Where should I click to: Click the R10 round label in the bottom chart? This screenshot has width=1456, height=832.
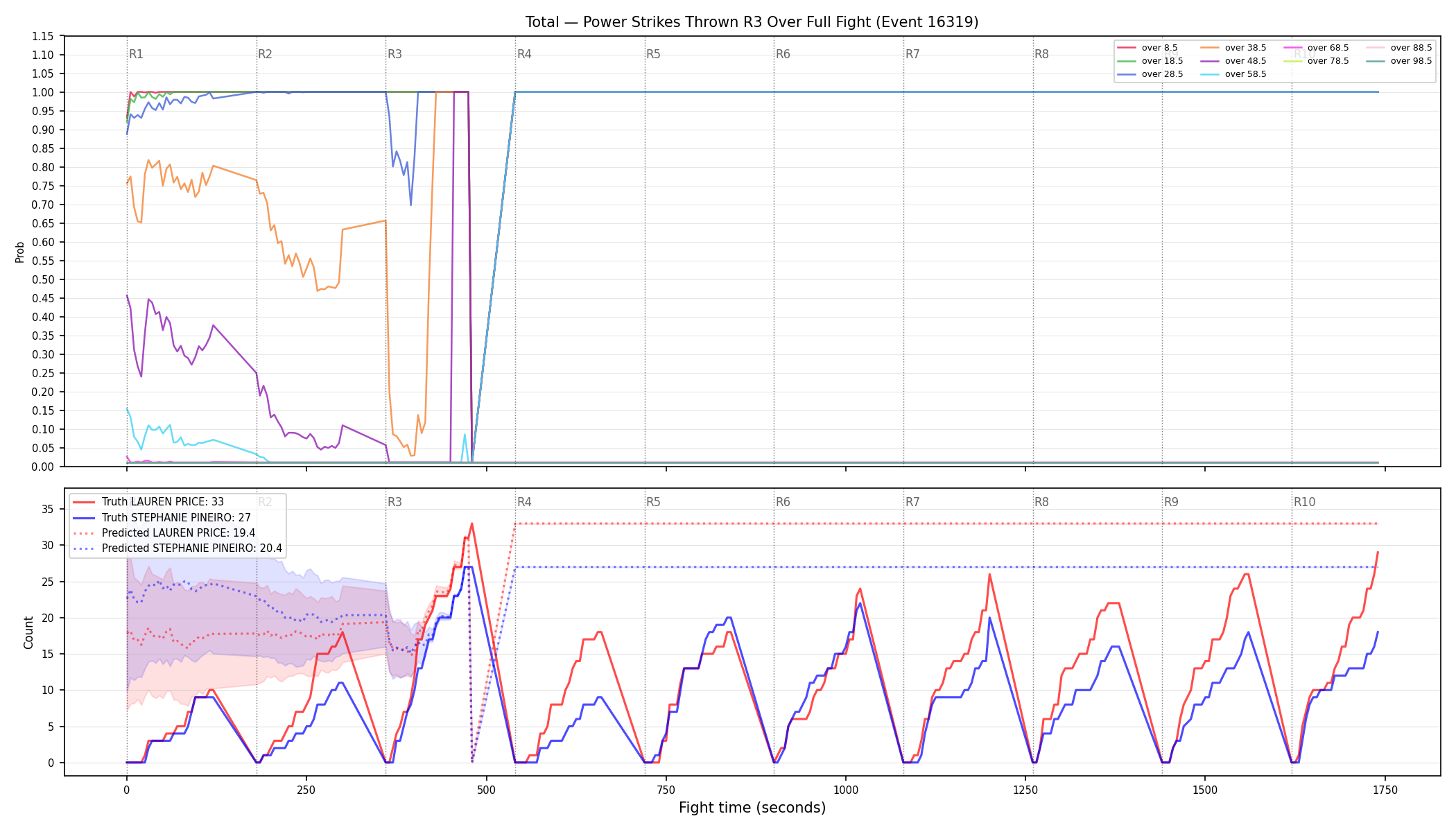tap(1304, 502)
